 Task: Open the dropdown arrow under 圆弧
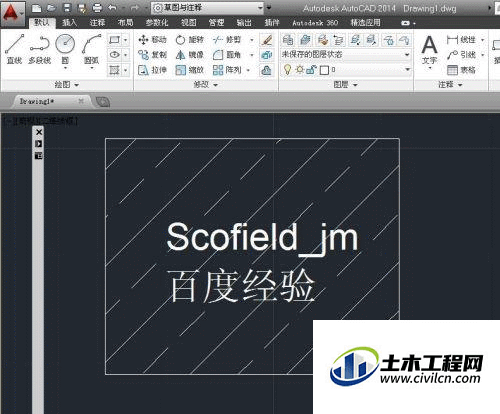(92, 68)
